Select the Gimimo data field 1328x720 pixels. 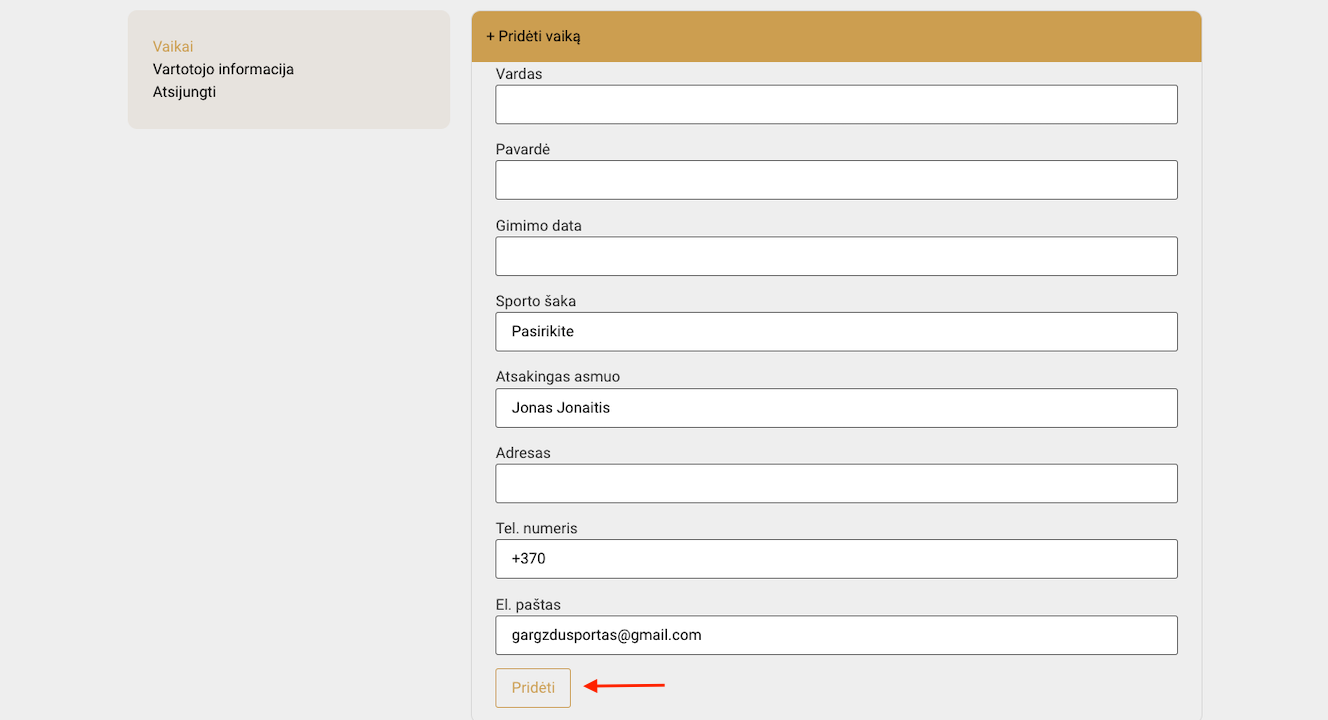[836, 256]
